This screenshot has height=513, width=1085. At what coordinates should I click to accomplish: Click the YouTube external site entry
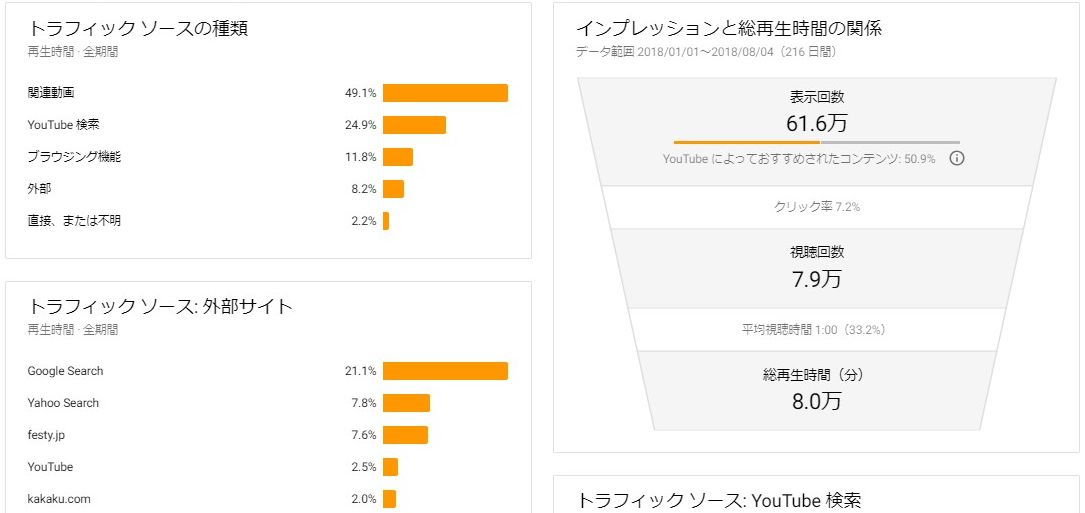point(50,467)
